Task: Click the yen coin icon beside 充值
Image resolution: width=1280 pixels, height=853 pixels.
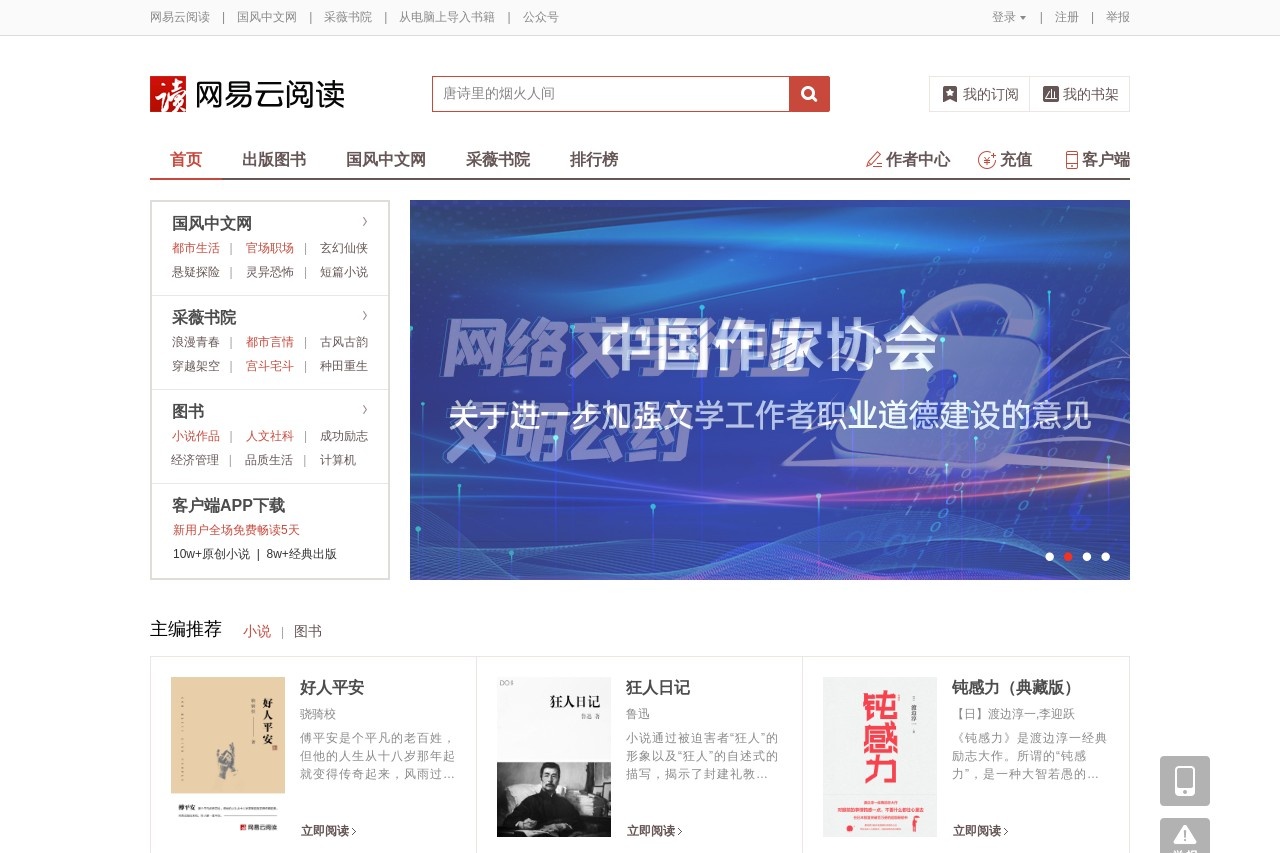Action: click(987, 160)
